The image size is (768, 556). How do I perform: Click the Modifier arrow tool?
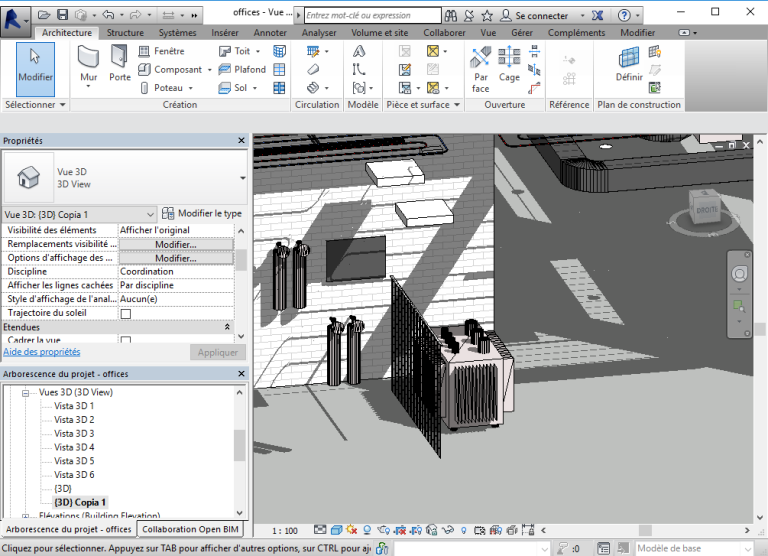point(35,69)
